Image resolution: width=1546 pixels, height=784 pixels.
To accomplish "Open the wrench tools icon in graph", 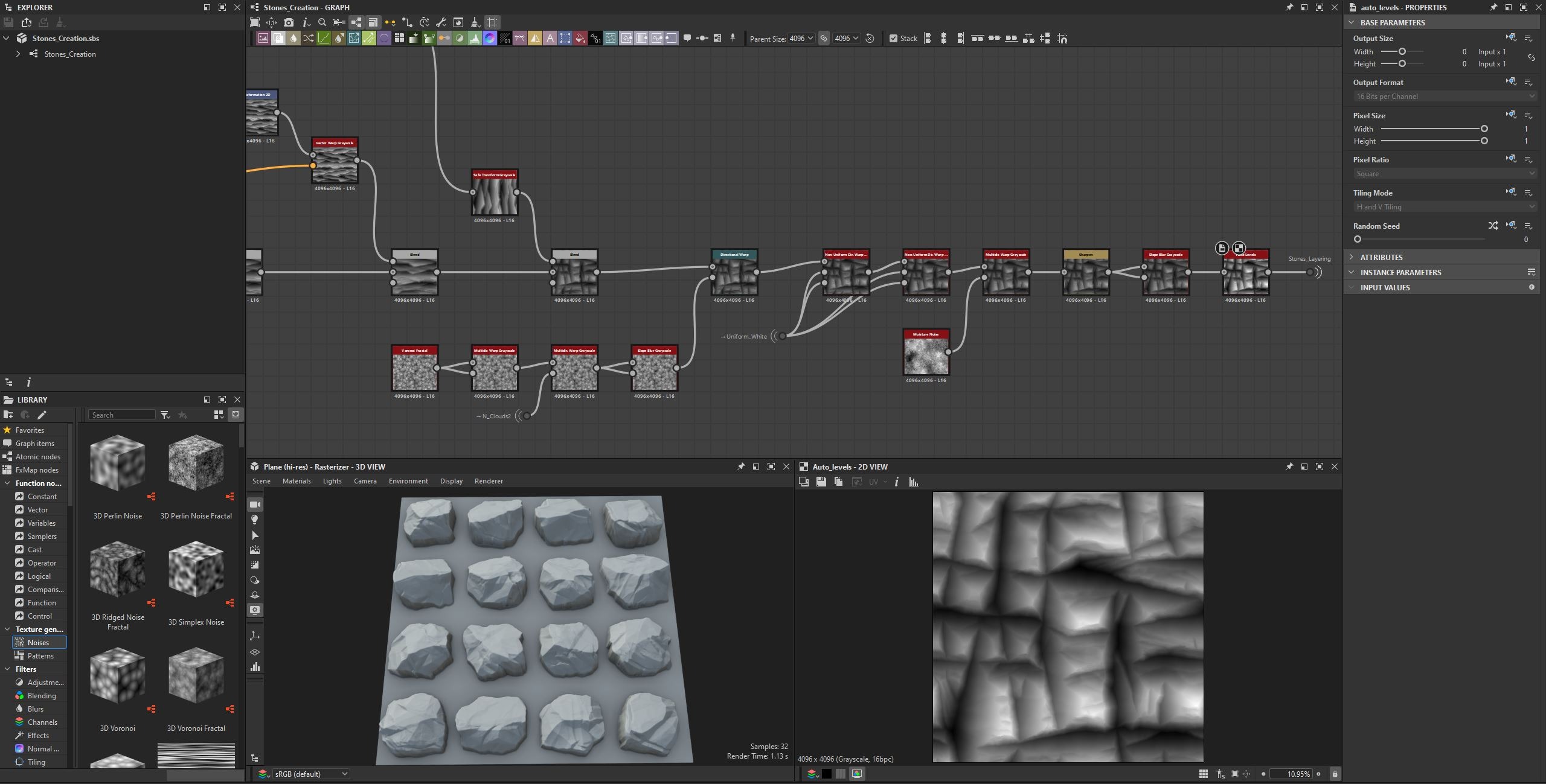I will (x=441, y=22).
